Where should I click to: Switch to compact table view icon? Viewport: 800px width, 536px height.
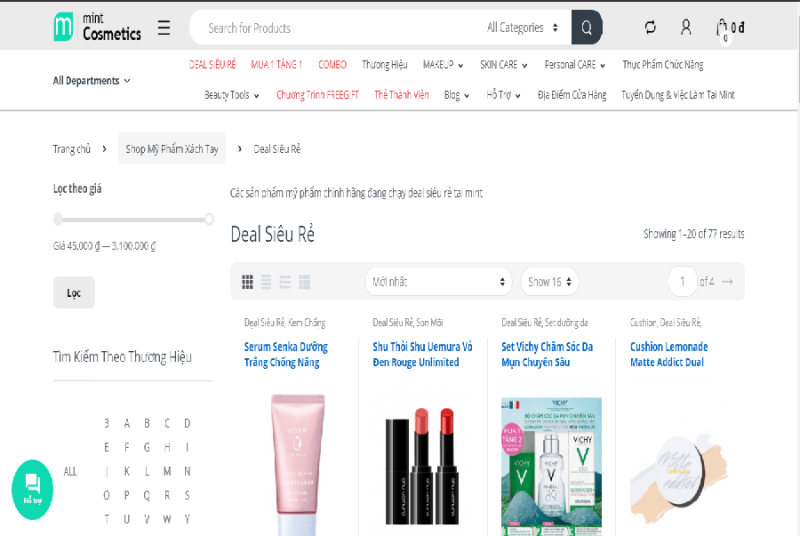tap(305, 282)
